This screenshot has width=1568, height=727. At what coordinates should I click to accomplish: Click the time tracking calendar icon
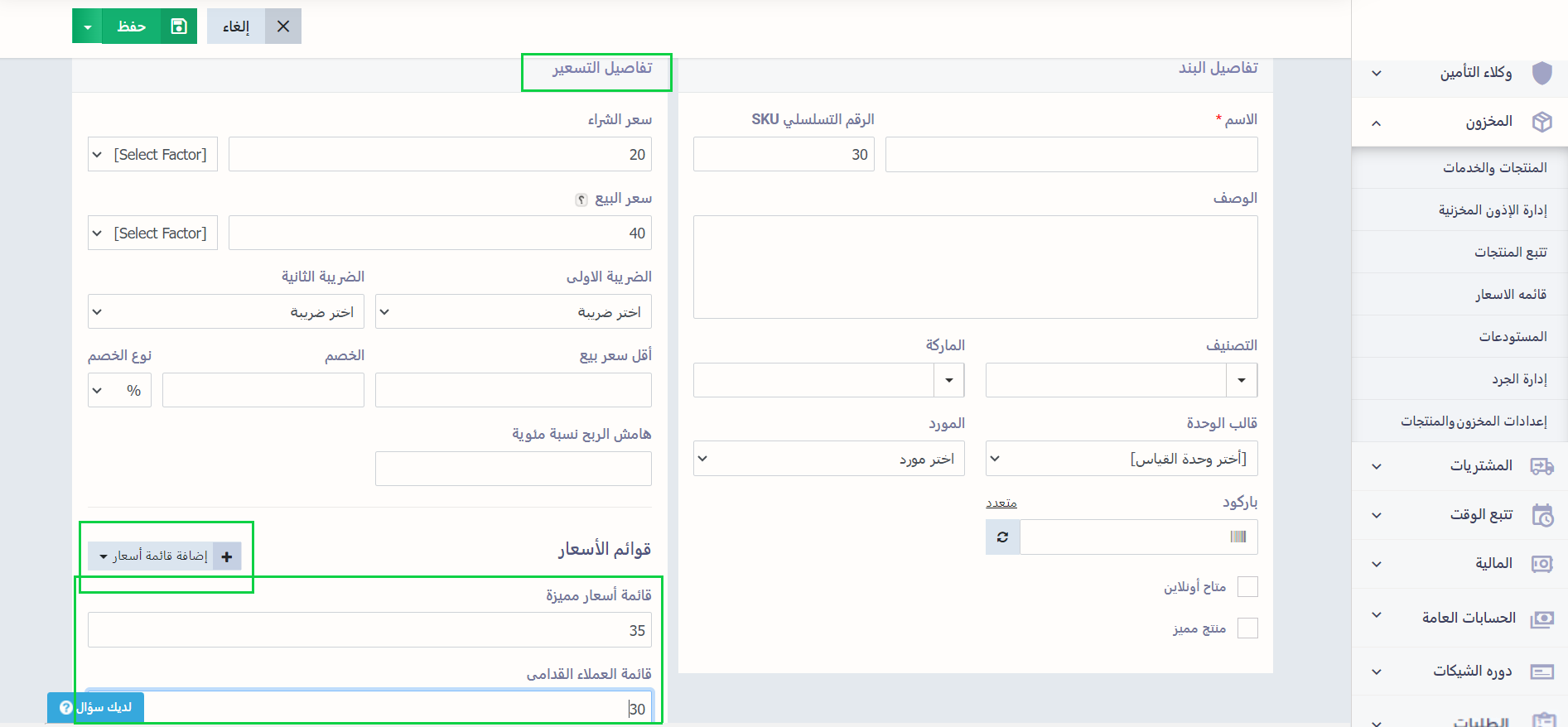pyautogui.click(x=1541, y=515)
